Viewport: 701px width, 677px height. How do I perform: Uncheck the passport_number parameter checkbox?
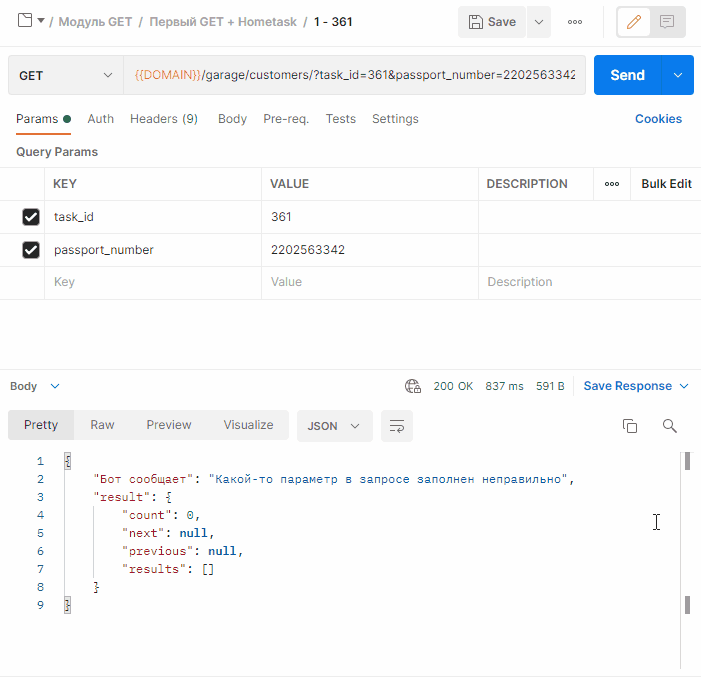(x=31, y=250)
